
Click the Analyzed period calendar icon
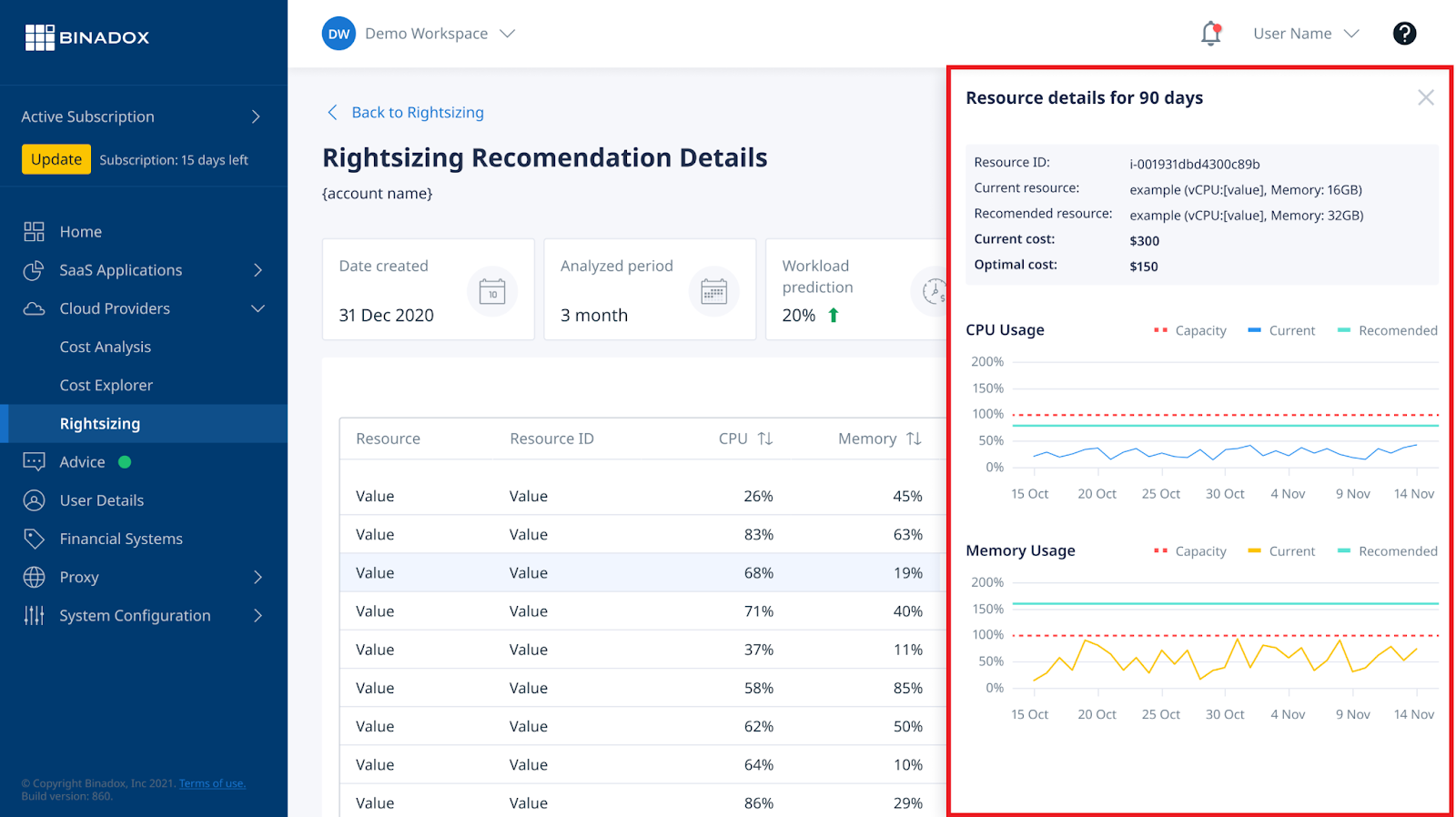point(713,291)
